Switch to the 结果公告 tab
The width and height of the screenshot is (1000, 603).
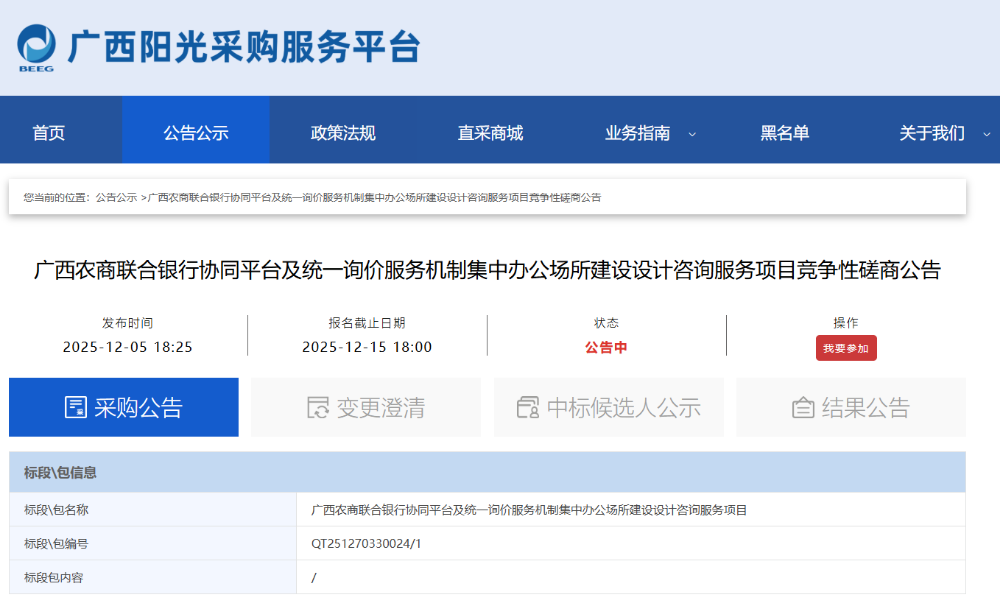[865, 407]
